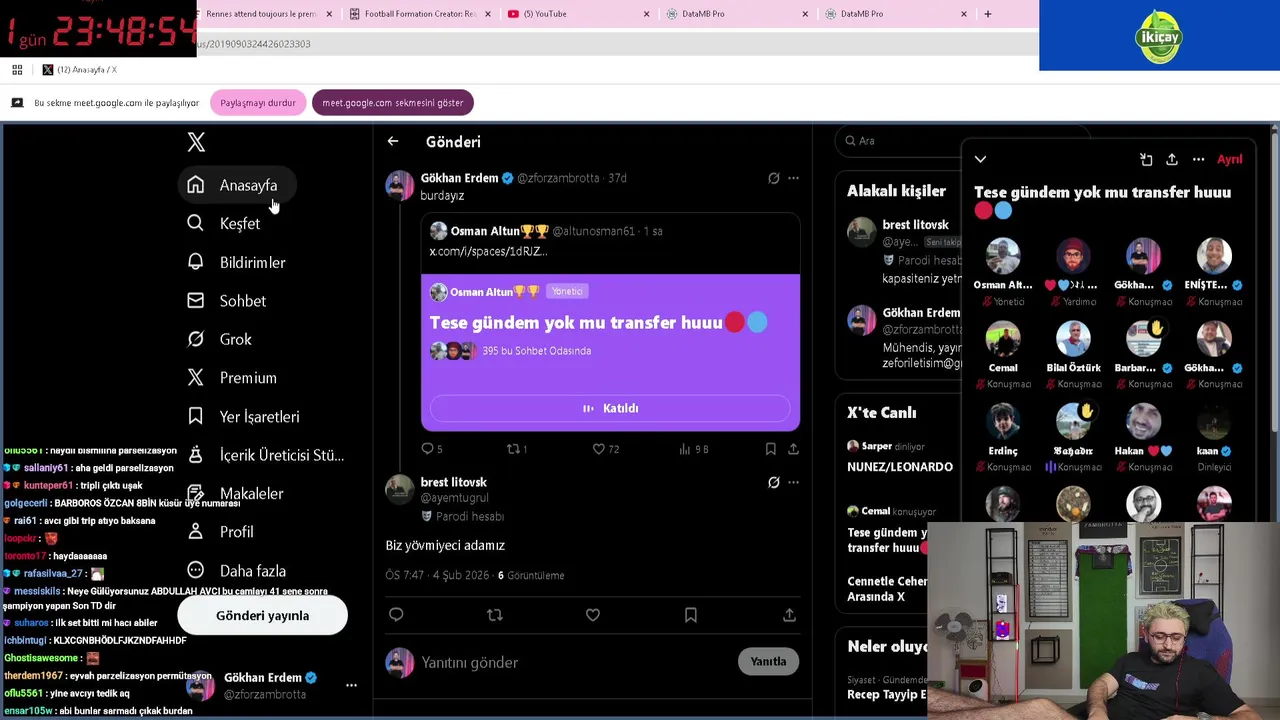Open Makaleler in the sidebar
The width and height of the screenshot is (1280, 720).
pyautogui.click(x=236, y=494)
